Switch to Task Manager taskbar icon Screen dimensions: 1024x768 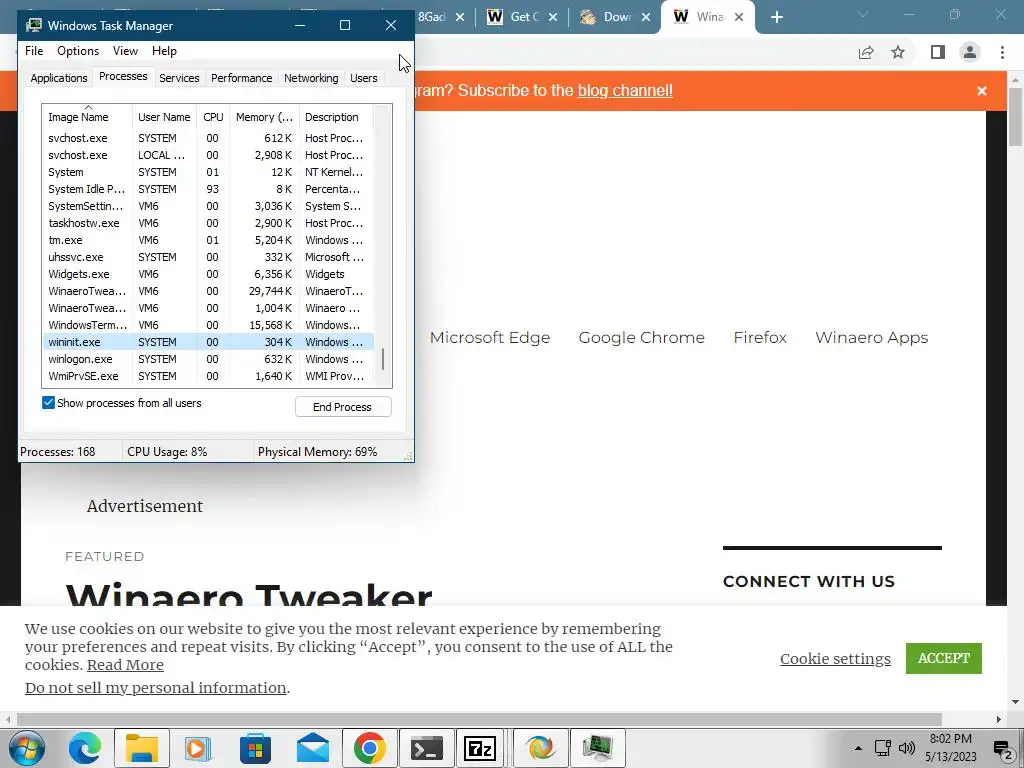598,748
